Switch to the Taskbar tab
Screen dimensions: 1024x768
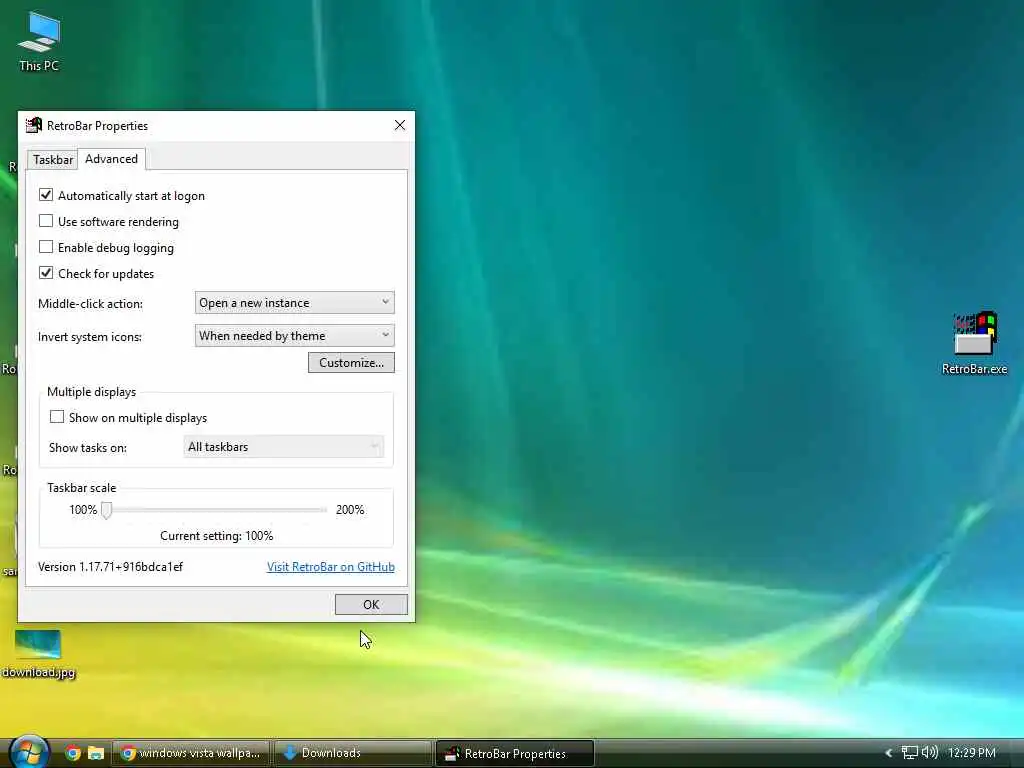pyautogui.click(x=53, y=159)
